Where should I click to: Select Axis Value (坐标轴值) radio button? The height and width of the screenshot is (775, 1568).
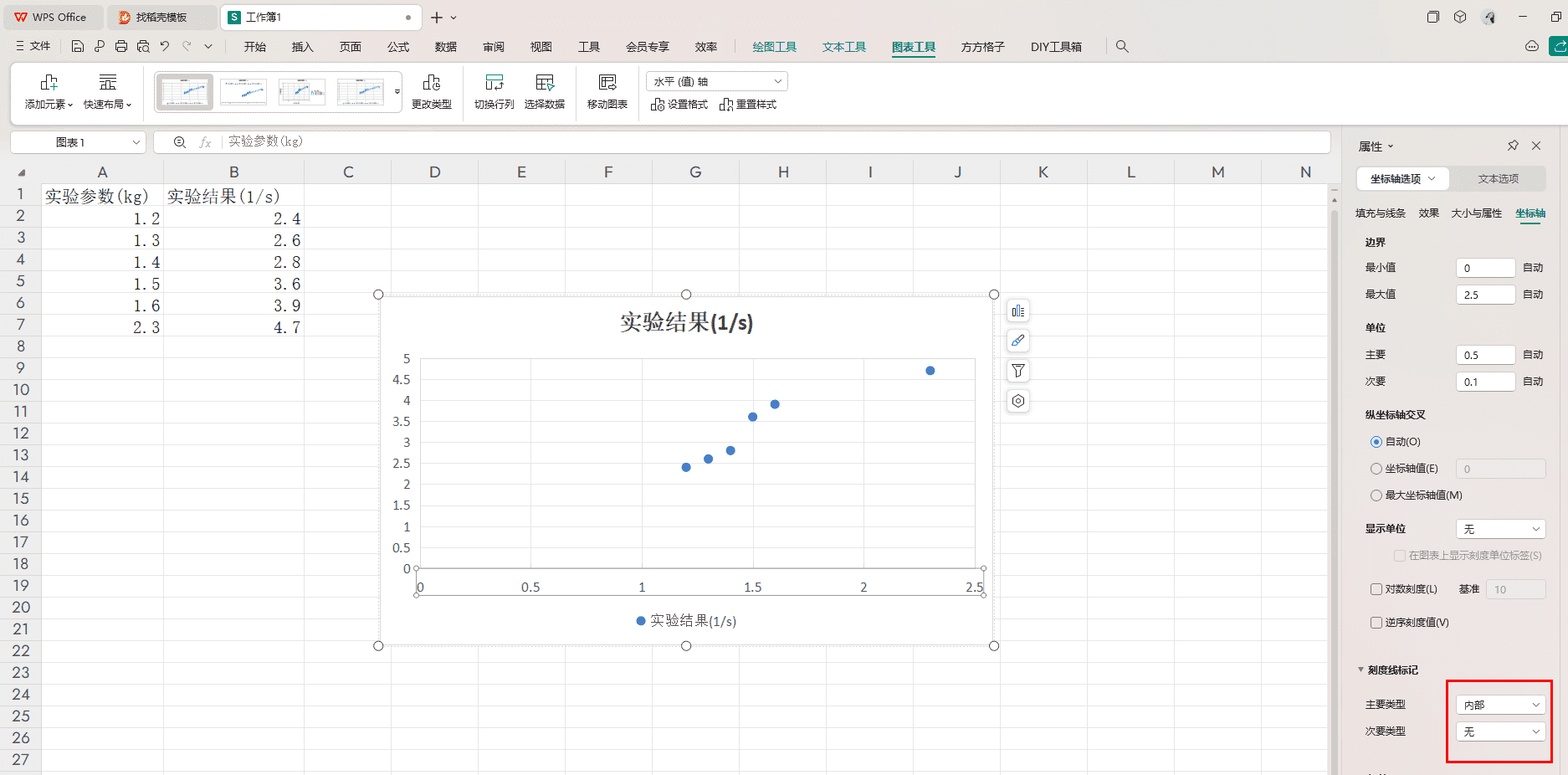point(1376,469)
